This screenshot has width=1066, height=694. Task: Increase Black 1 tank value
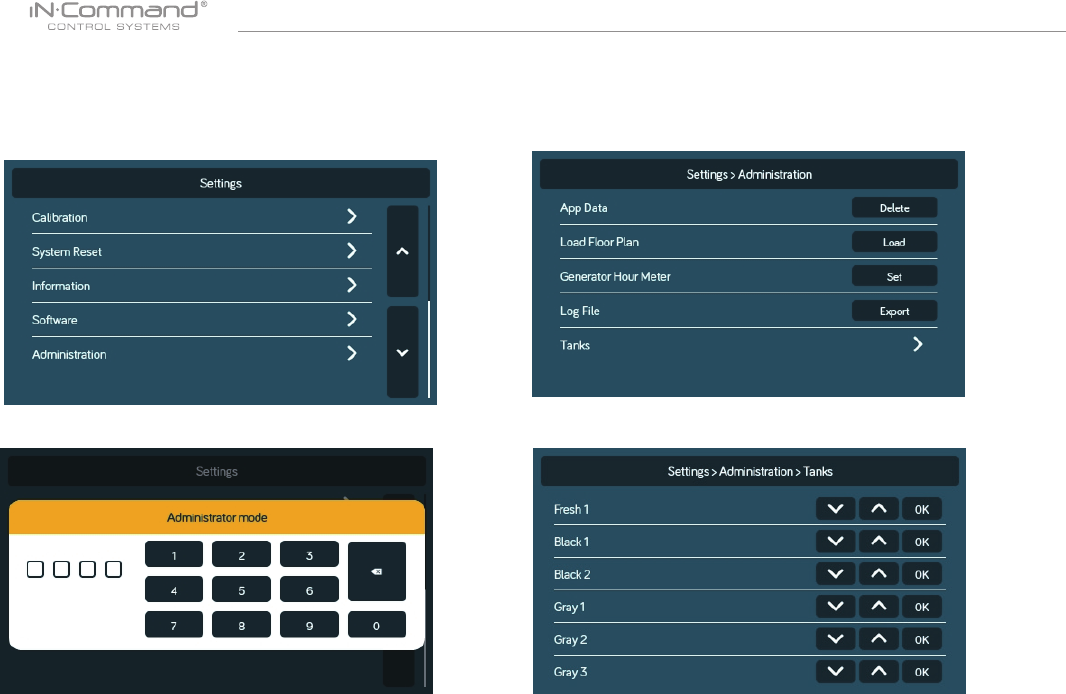(x=879, y=542)
